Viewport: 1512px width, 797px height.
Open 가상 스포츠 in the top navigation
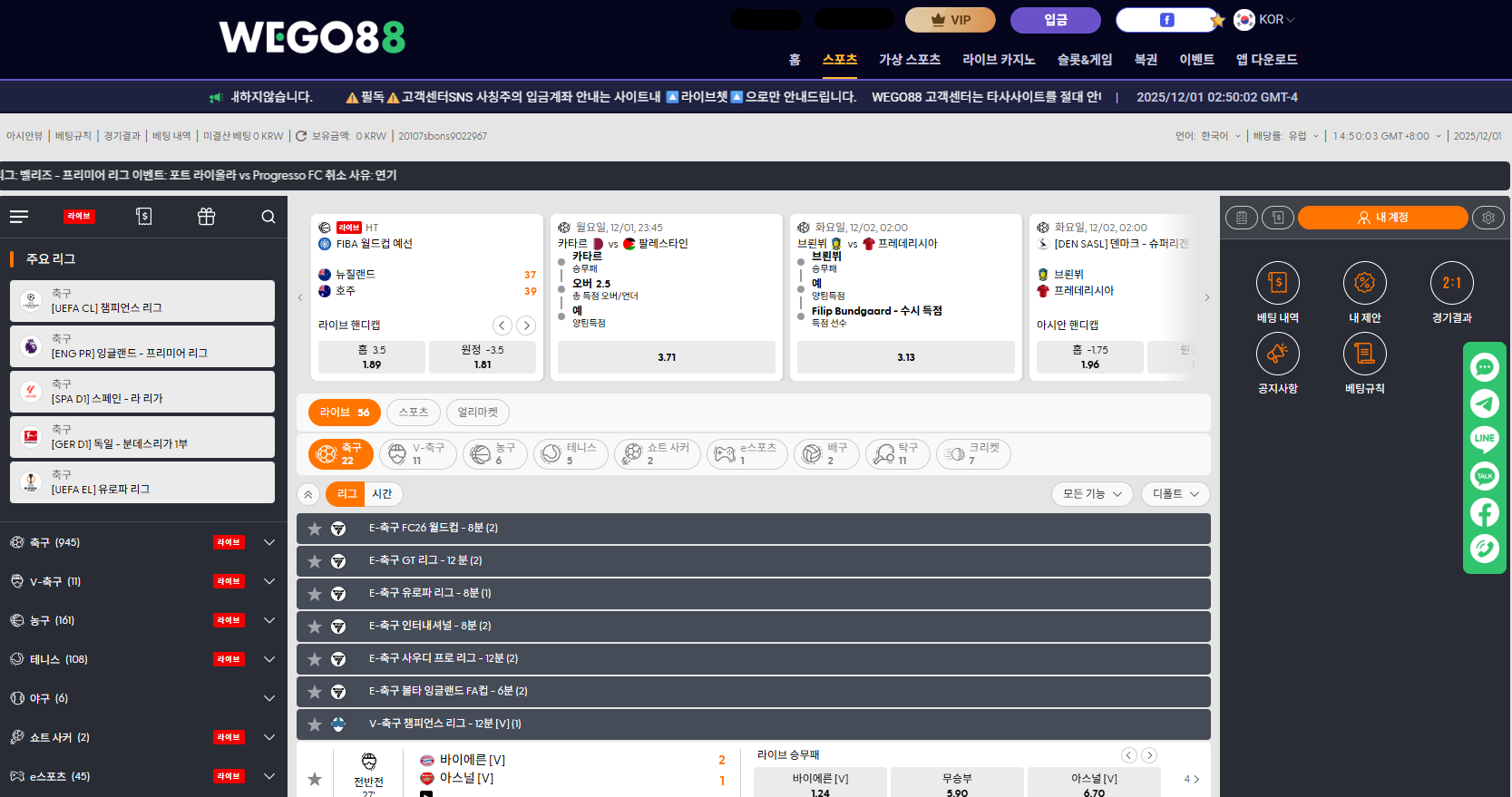click(x=910, y=60)
